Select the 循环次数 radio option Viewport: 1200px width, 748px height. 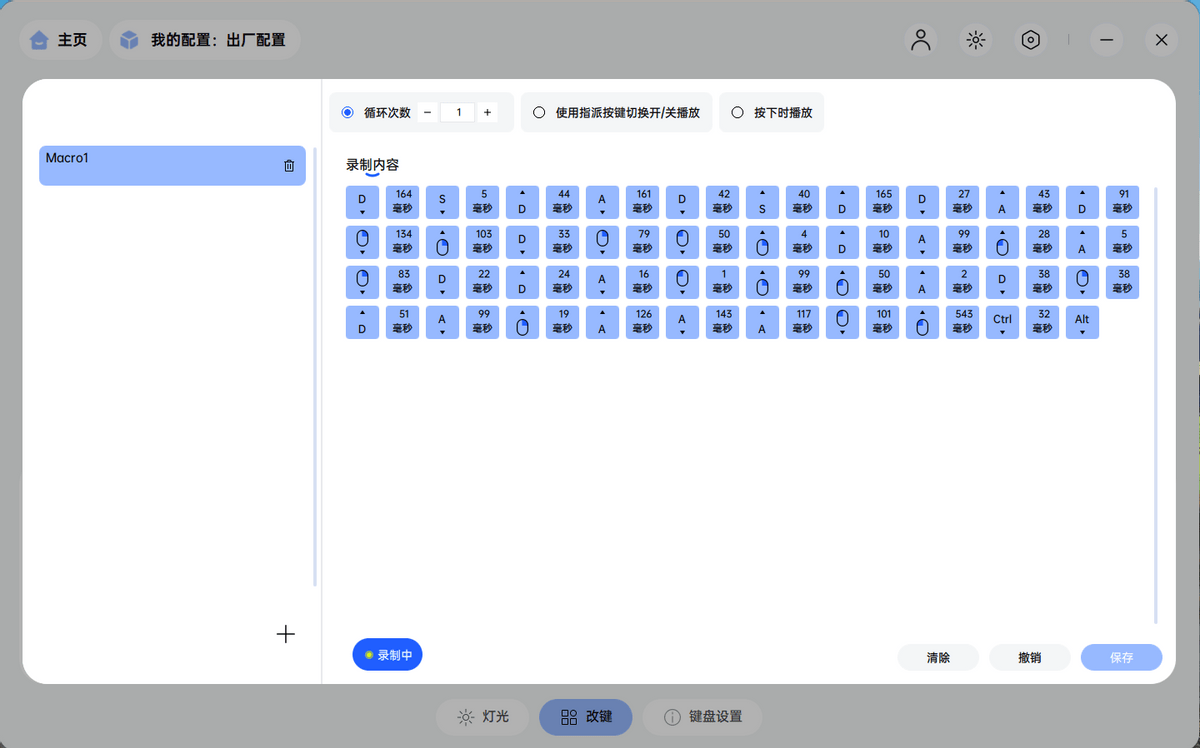(348, 113)
